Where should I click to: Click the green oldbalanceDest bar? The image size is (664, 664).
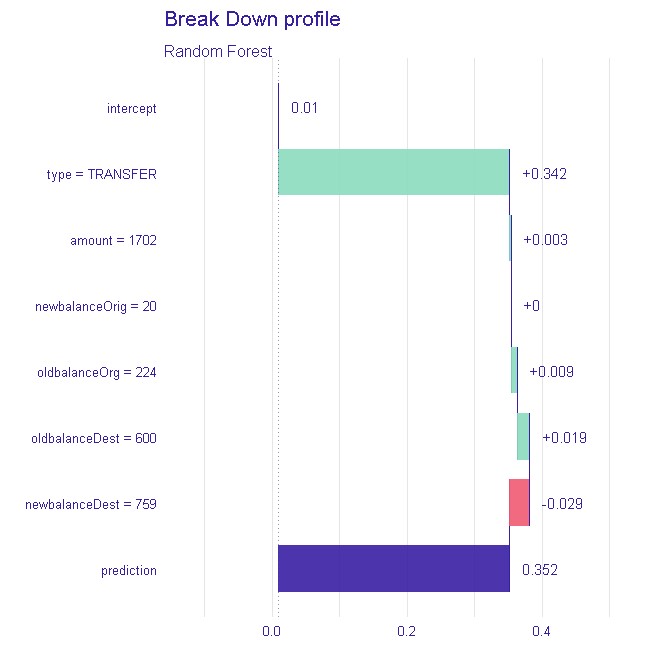pyautogui.click(x=523, y=437)
